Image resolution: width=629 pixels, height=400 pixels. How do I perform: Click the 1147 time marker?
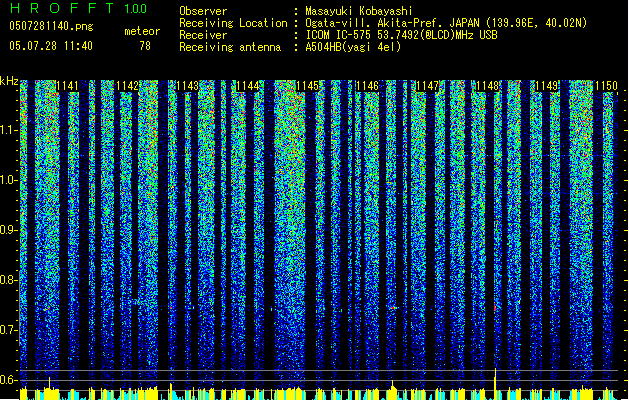(427, 86)
